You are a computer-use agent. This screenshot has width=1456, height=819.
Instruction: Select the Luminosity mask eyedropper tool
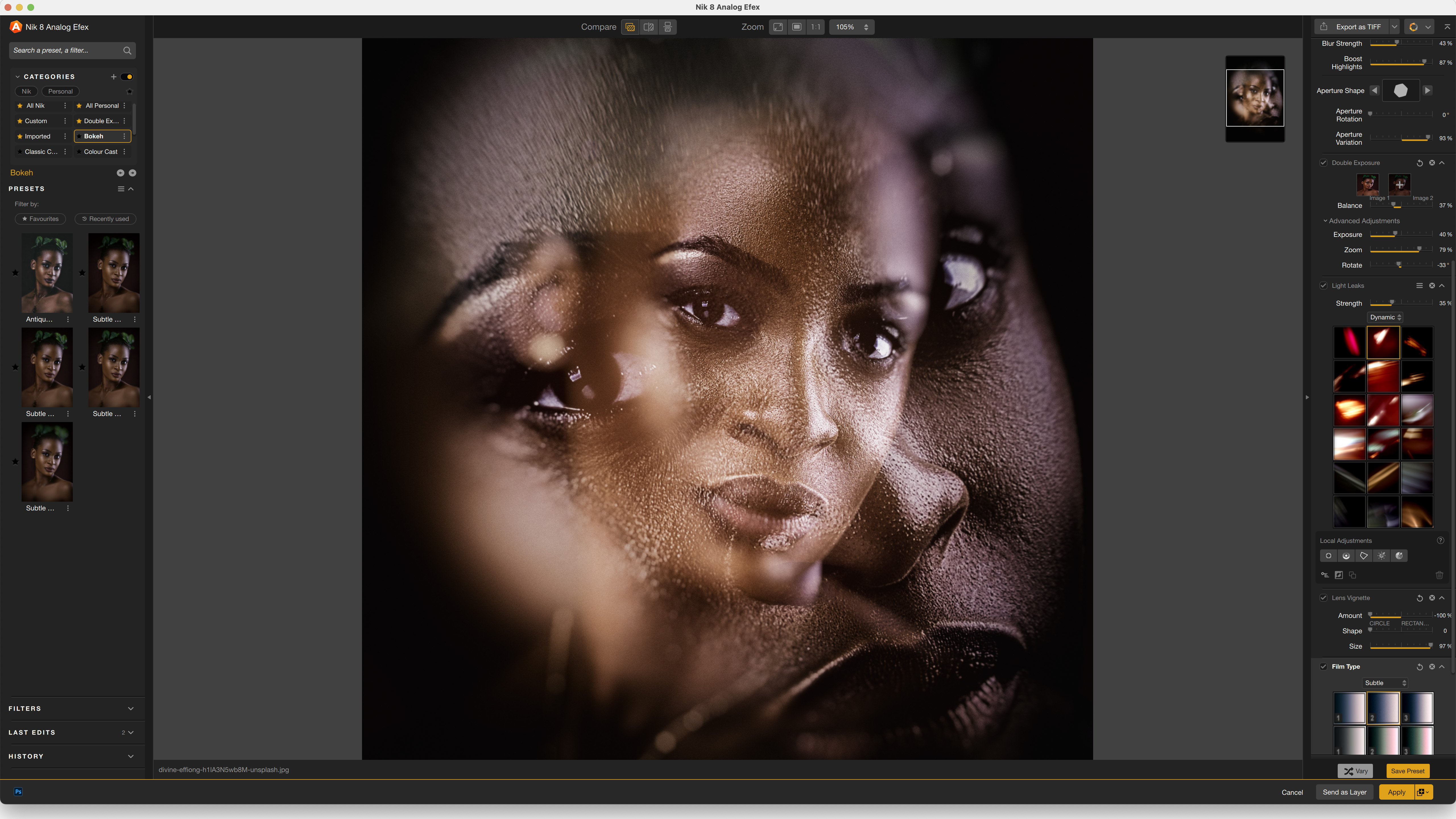1381,556
